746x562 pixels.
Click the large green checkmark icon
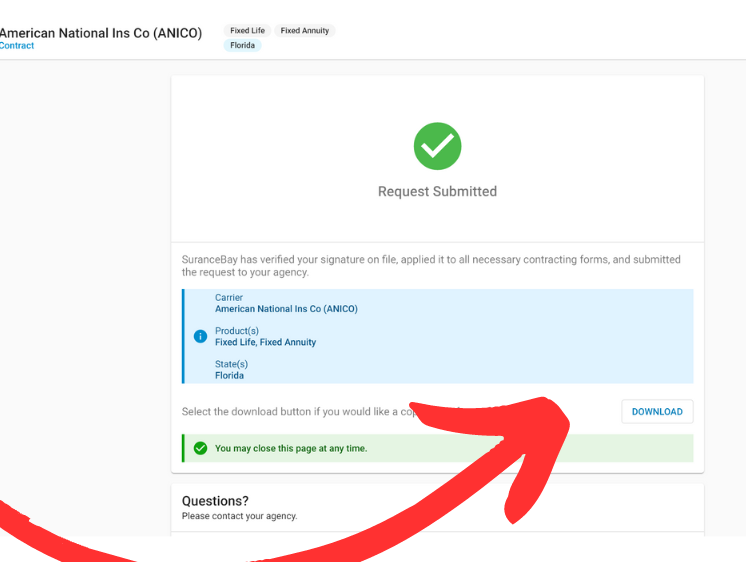point(437,146)
